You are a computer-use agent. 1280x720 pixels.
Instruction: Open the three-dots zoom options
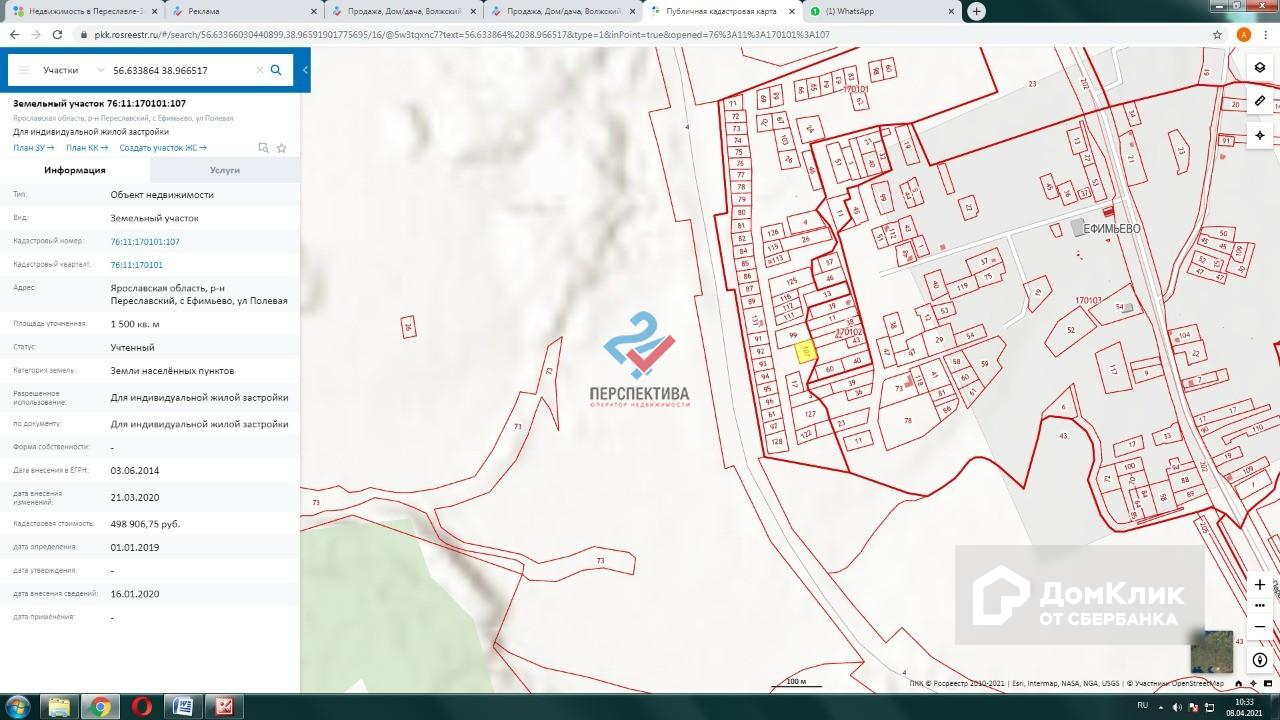[1260, 605]
